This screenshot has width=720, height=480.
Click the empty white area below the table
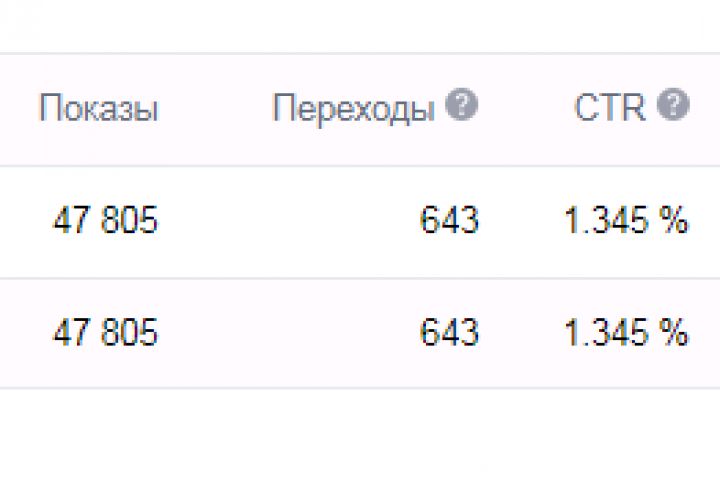360,435
